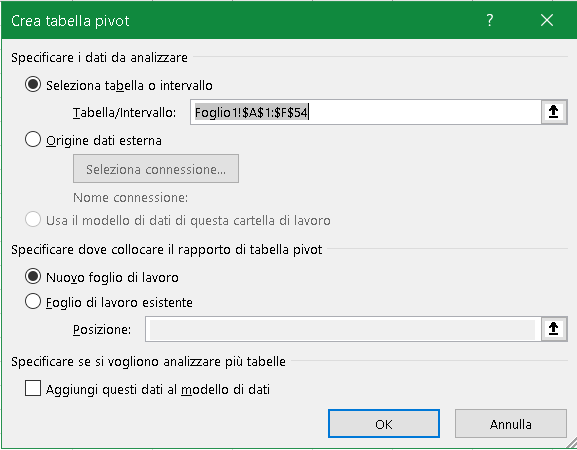
Task: Cancel the dialog with Annulla
Action: click(510, 424)
